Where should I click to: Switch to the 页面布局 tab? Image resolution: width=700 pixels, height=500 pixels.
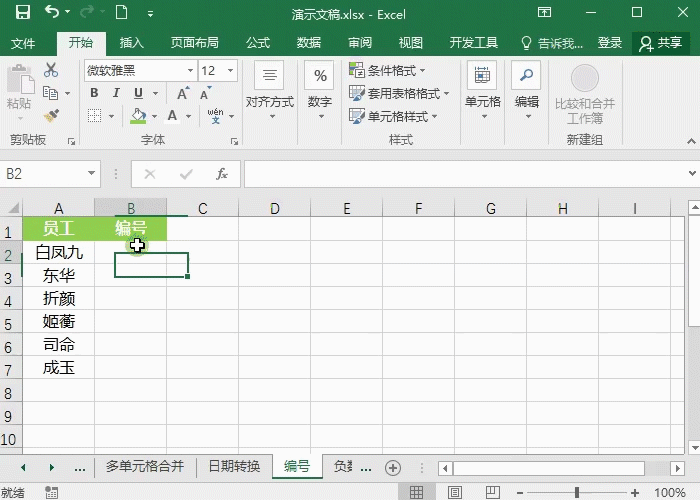[x=195, y=43]
